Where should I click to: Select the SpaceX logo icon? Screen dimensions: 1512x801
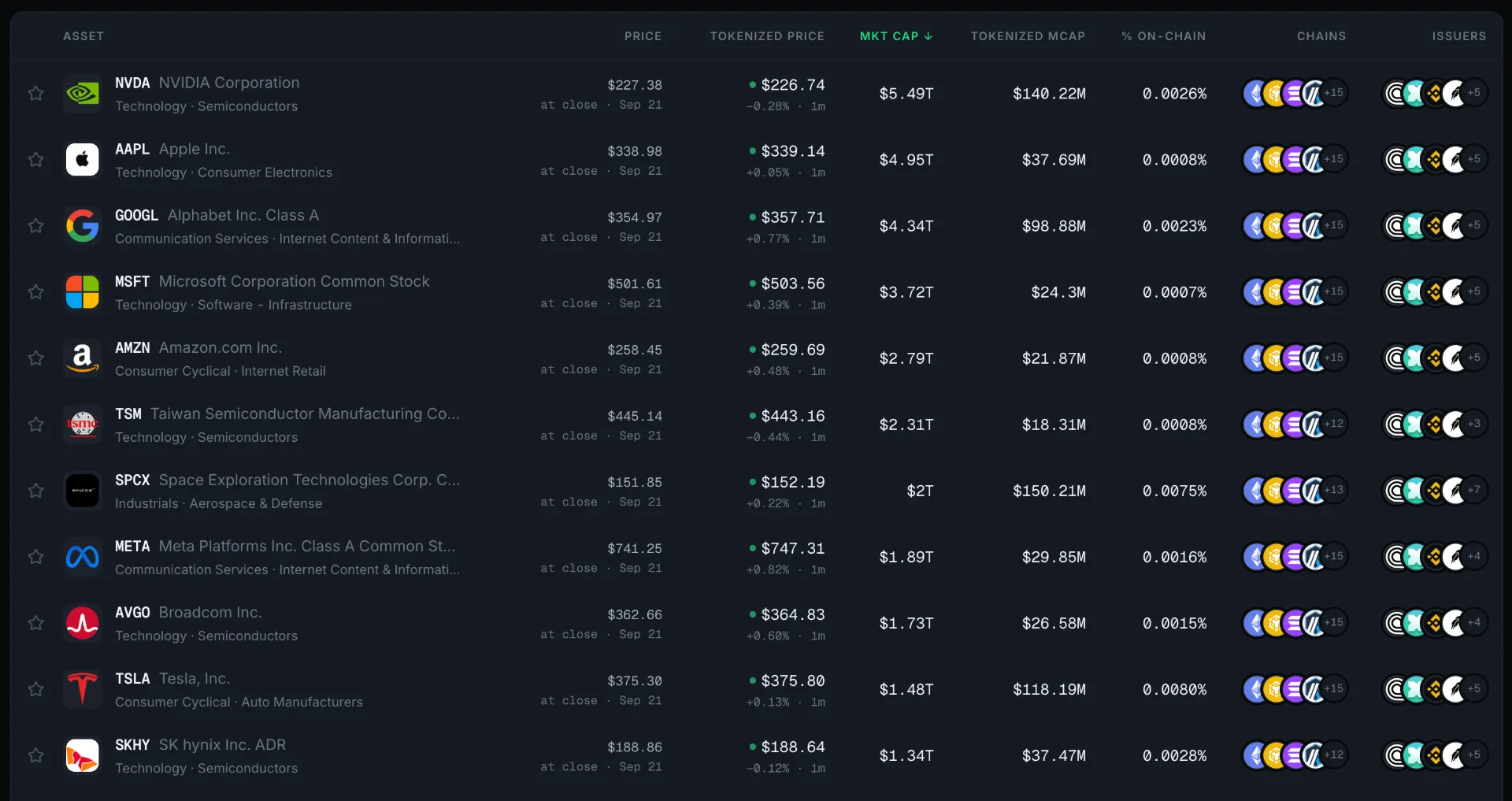pos(83,491)
